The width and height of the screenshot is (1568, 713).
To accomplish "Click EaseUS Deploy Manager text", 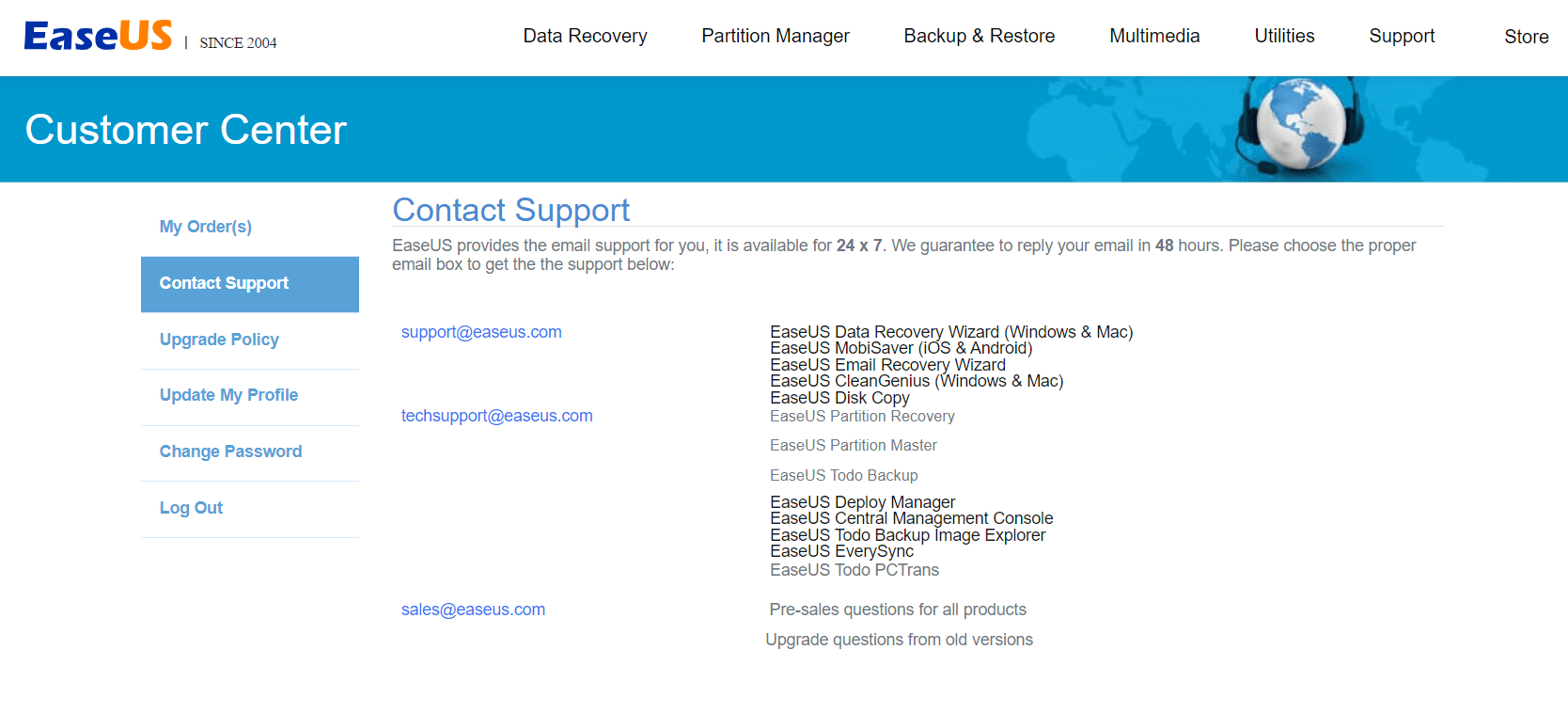I will coord(862,502).
